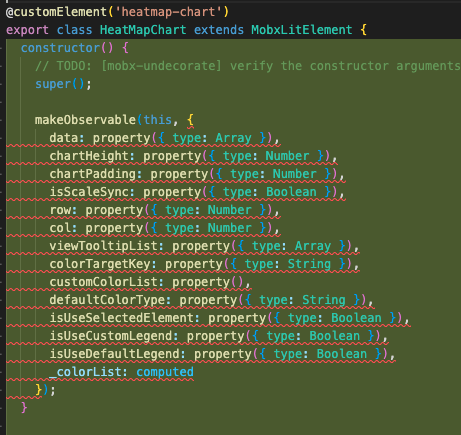
Task: Click the viewTooltipList property key
Action: pyautogui.click(x=103, y=246)
